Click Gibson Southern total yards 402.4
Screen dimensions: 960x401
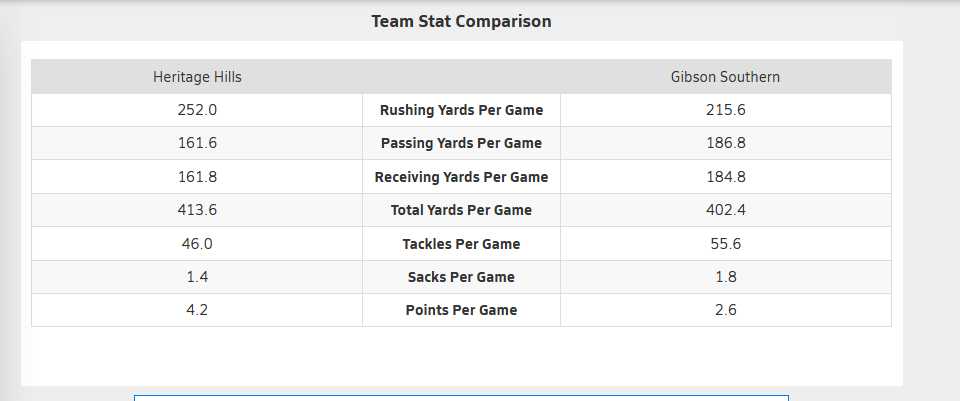pyautogui.click(x=726, y=210)
